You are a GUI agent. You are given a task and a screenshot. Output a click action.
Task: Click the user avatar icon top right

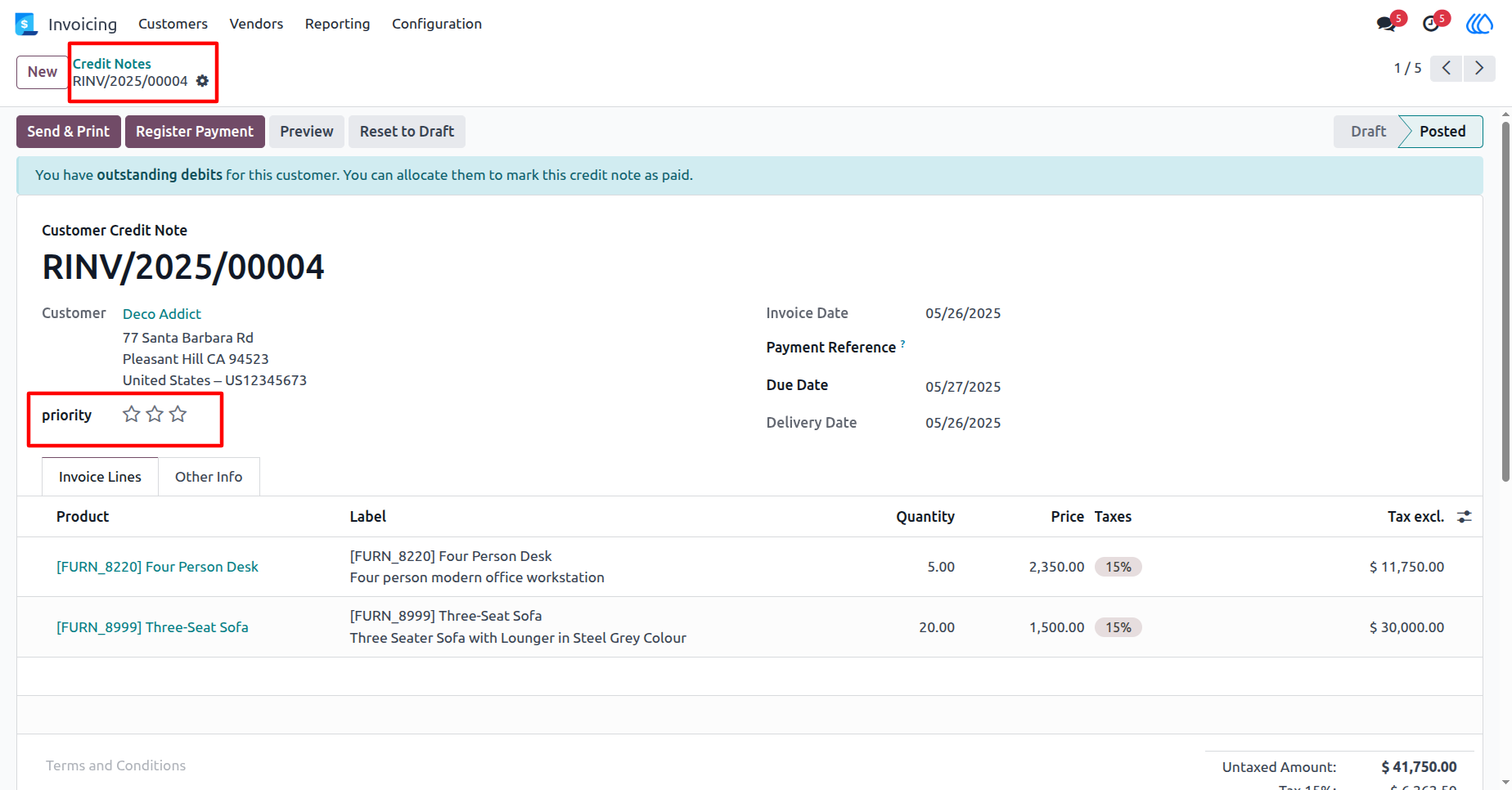tap(1479, 24)
